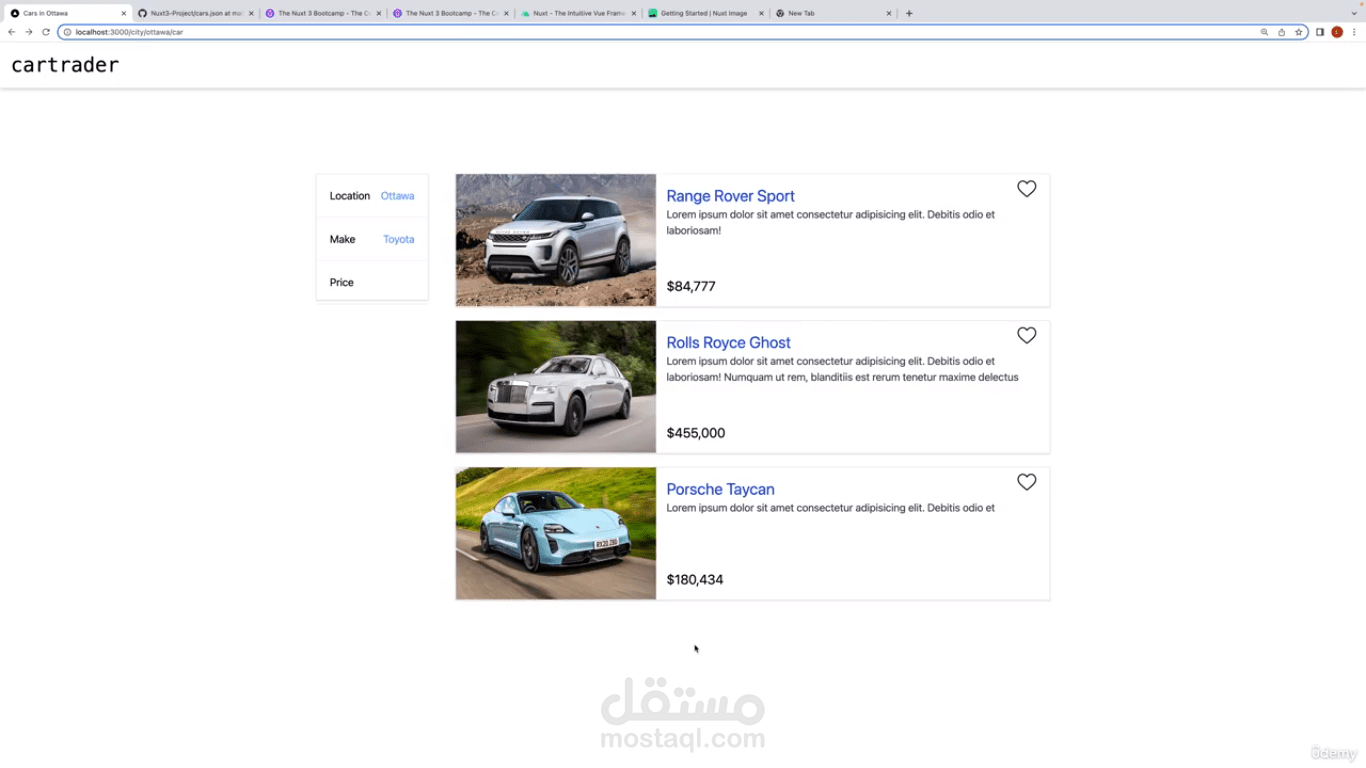The height and width of the screenshot is (768, 1366).
Task: Expand the Price filter
Action: [372, 282]
